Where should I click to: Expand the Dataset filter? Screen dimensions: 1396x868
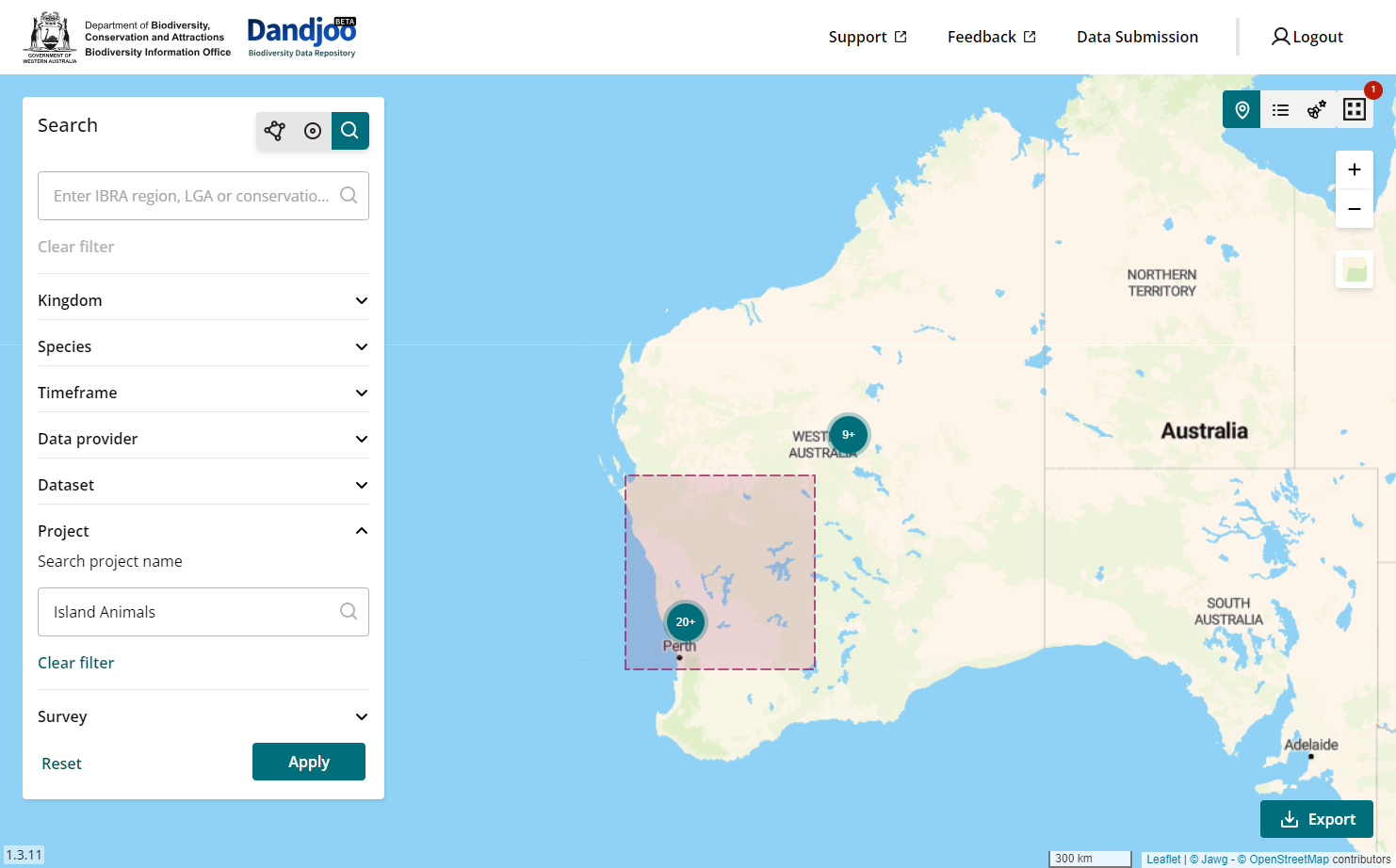(203, 485)
